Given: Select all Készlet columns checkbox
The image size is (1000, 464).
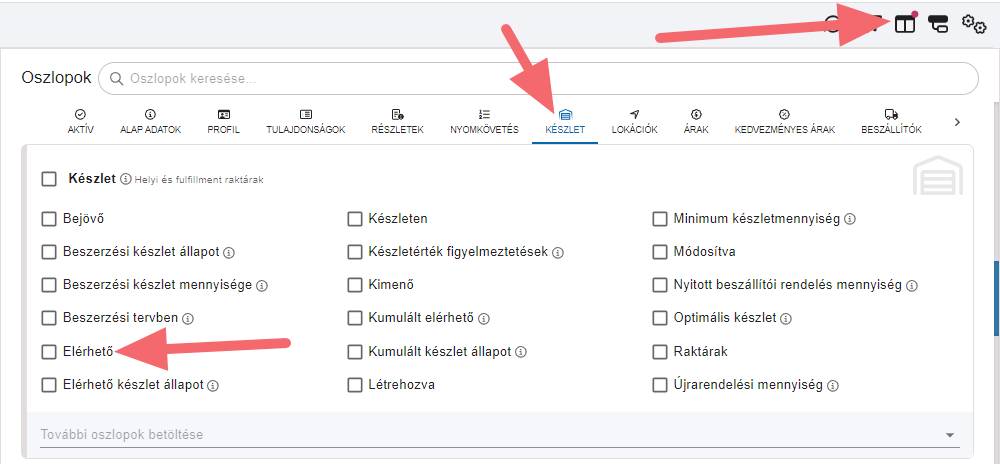Looking at the screenshot, I should (x=49, y=179).
